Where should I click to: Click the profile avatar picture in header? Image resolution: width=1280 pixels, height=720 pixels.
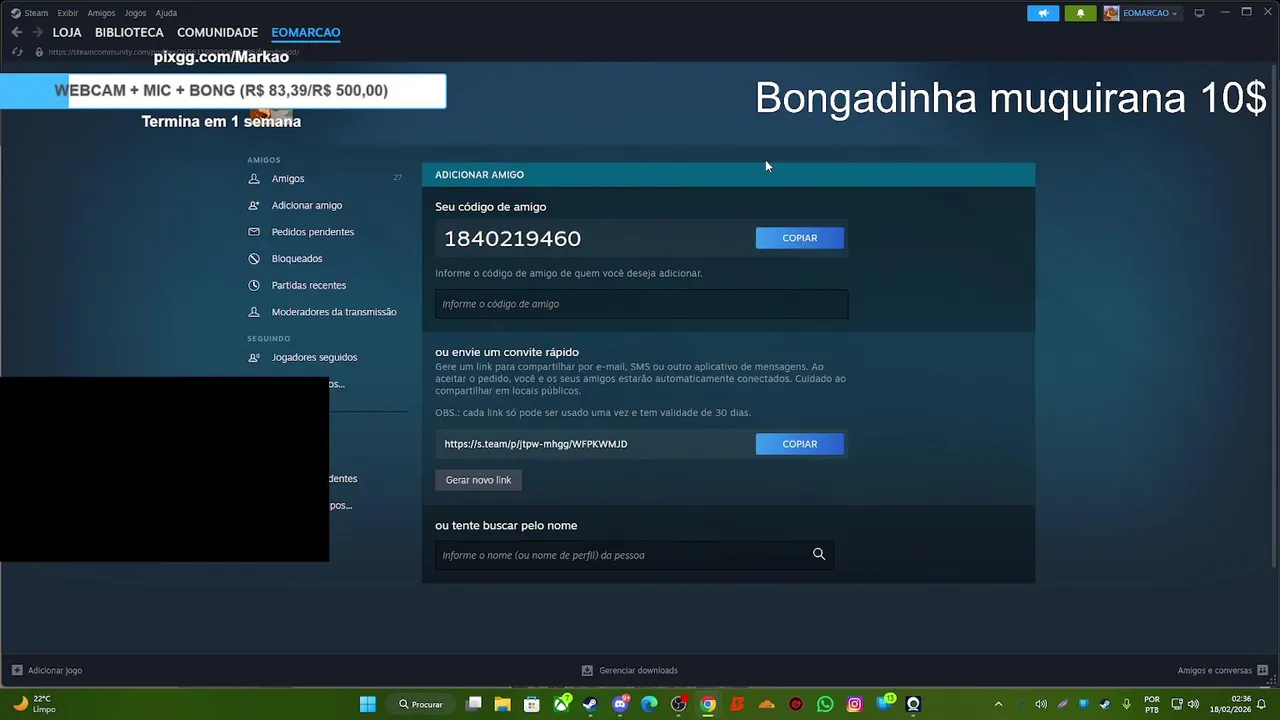tap(1111, 13)
